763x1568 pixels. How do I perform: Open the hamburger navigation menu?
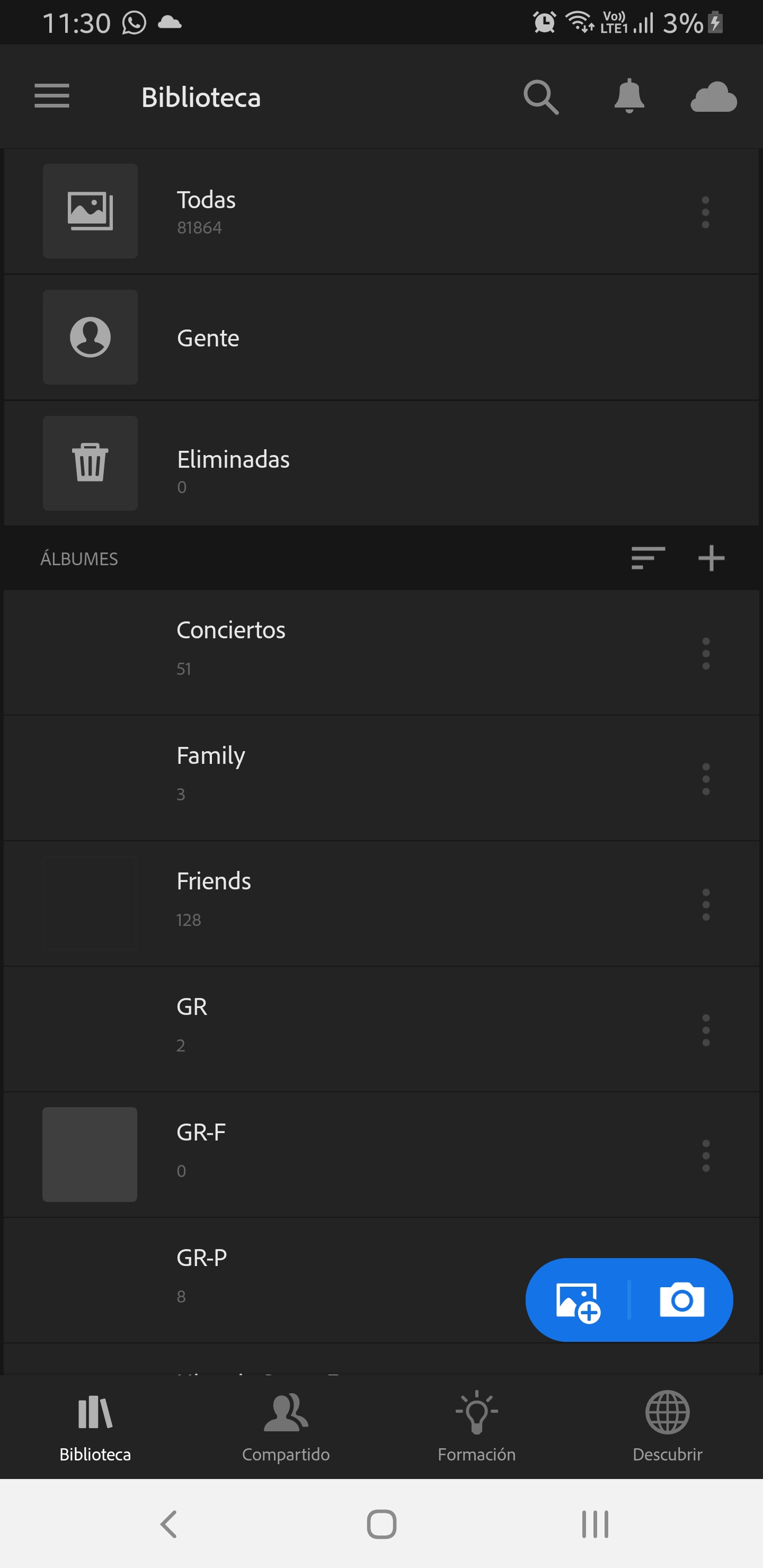tap(52, 96)
